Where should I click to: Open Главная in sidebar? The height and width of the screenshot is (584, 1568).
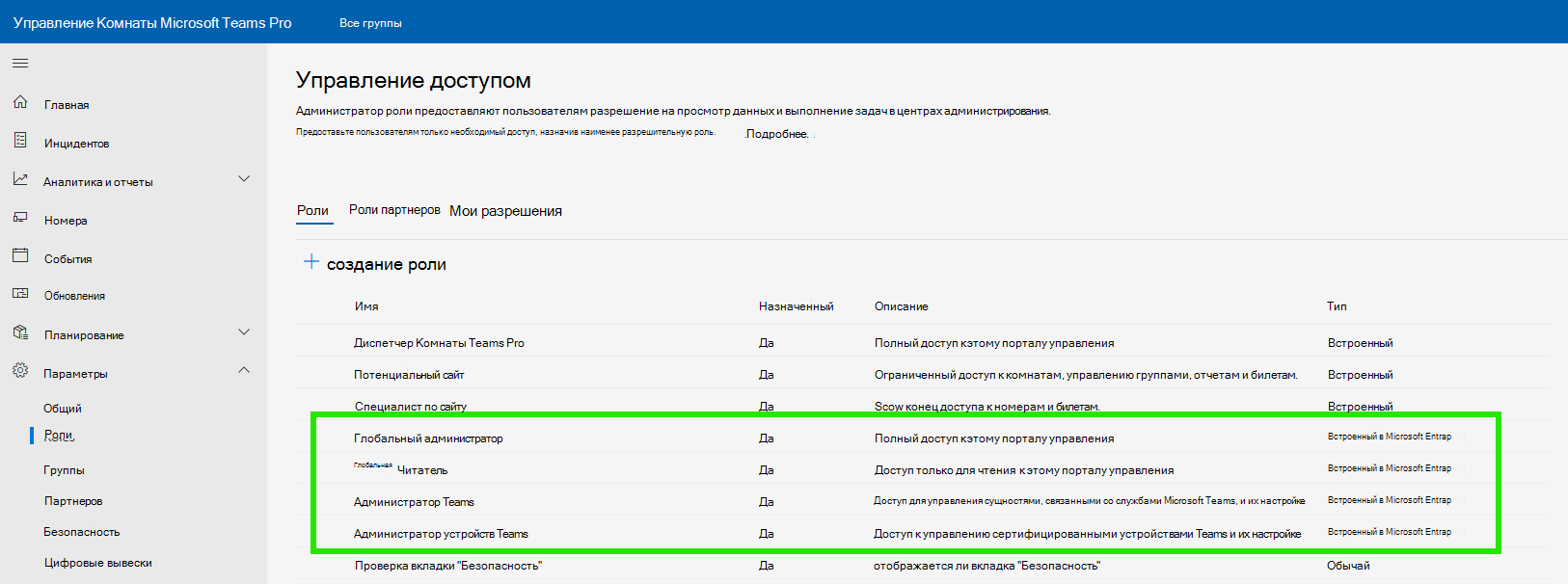click(67, 105)
